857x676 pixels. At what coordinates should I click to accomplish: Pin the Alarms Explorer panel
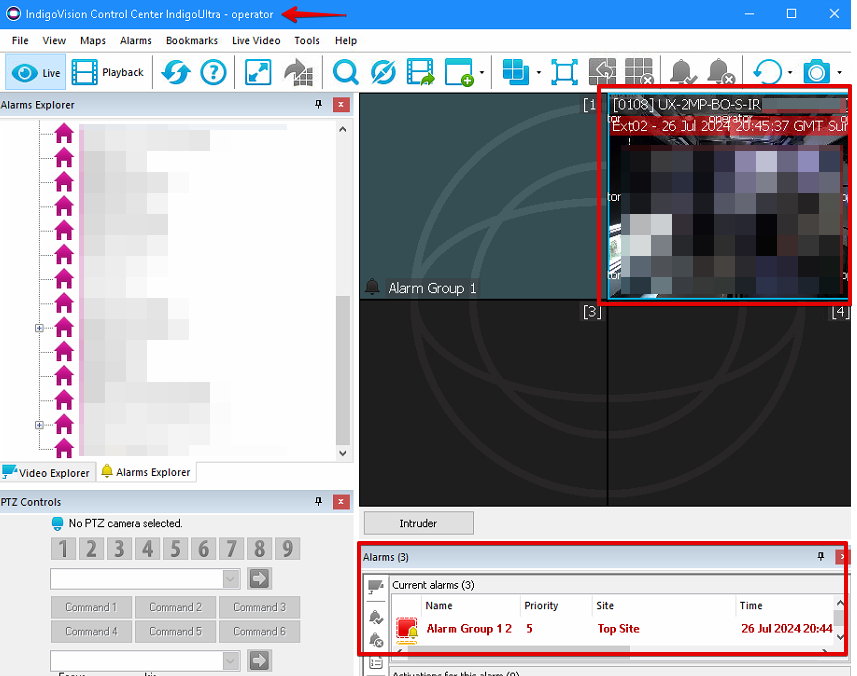[x=319, y=104]
